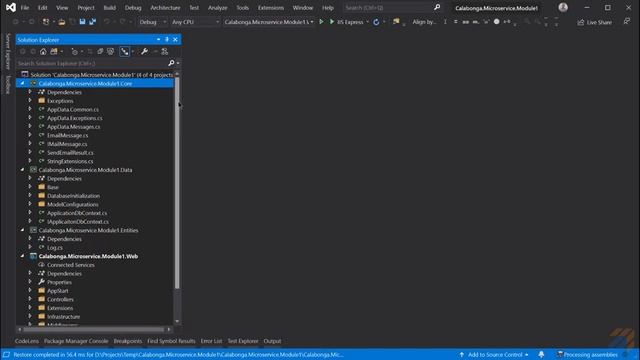
Task: Open Properties wrench icon in Solution Explorer
Action: [144, 51]
